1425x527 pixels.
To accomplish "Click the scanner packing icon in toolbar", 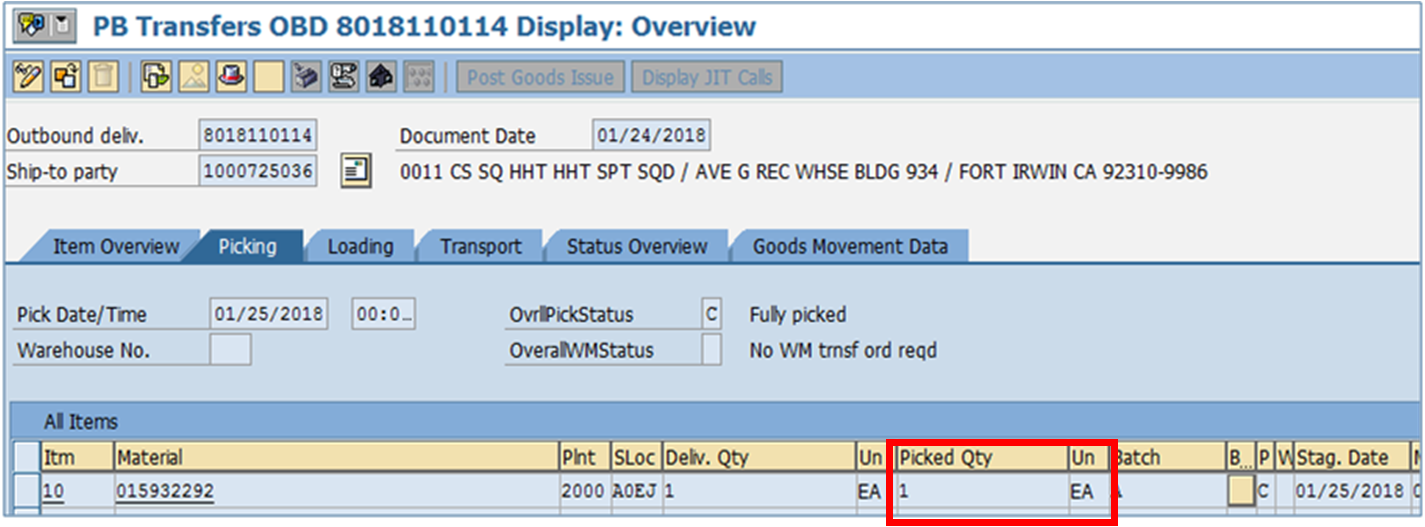I will click(306, 77).
